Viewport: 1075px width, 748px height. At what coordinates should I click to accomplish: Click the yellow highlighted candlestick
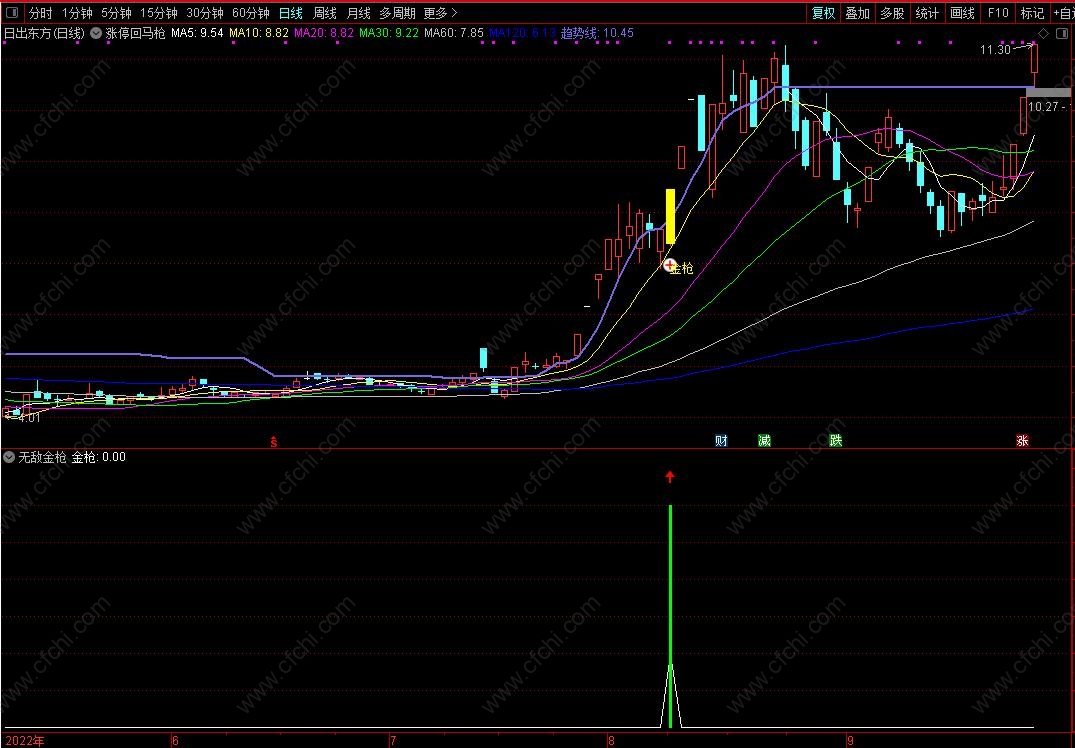click(671, 216)
